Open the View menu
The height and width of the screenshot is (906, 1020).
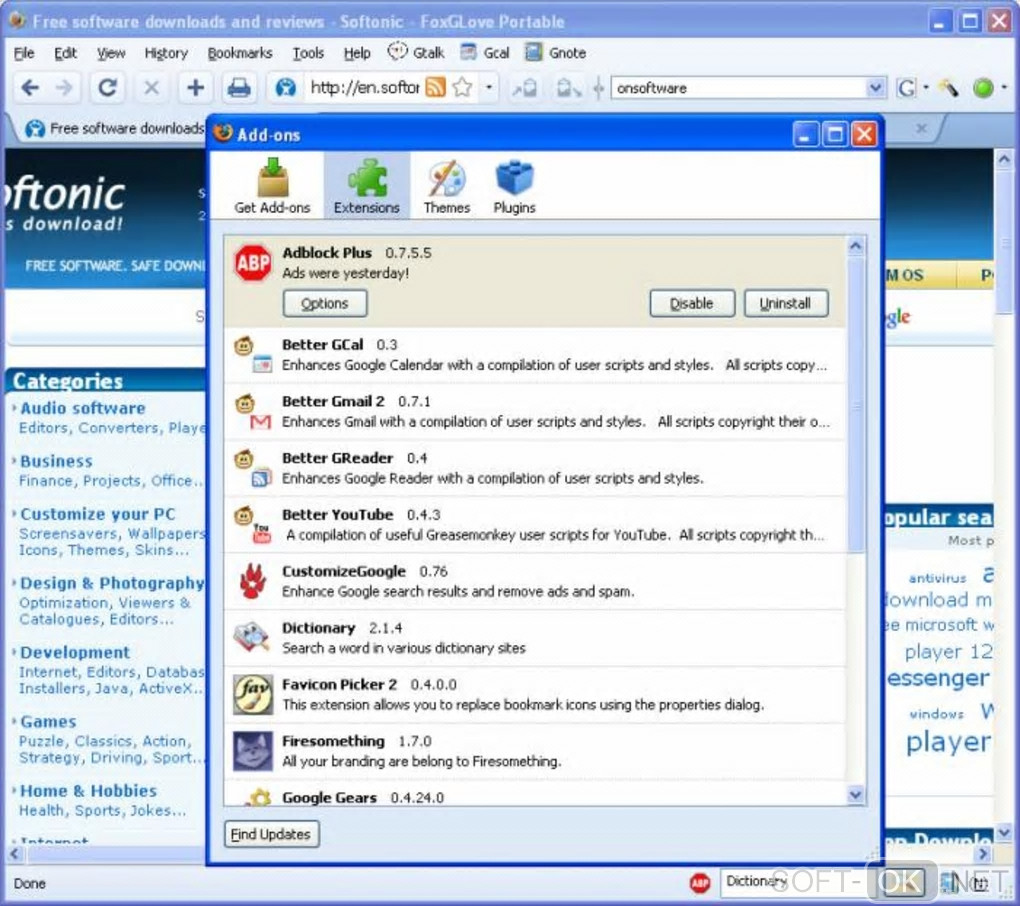click(111, 53)
